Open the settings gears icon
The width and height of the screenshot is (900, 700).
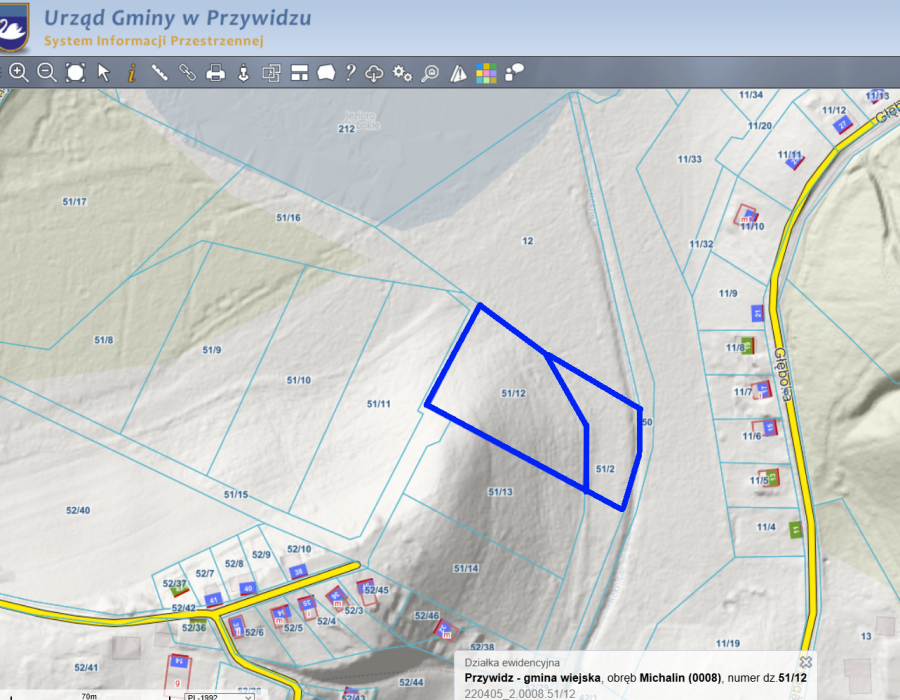402,72
